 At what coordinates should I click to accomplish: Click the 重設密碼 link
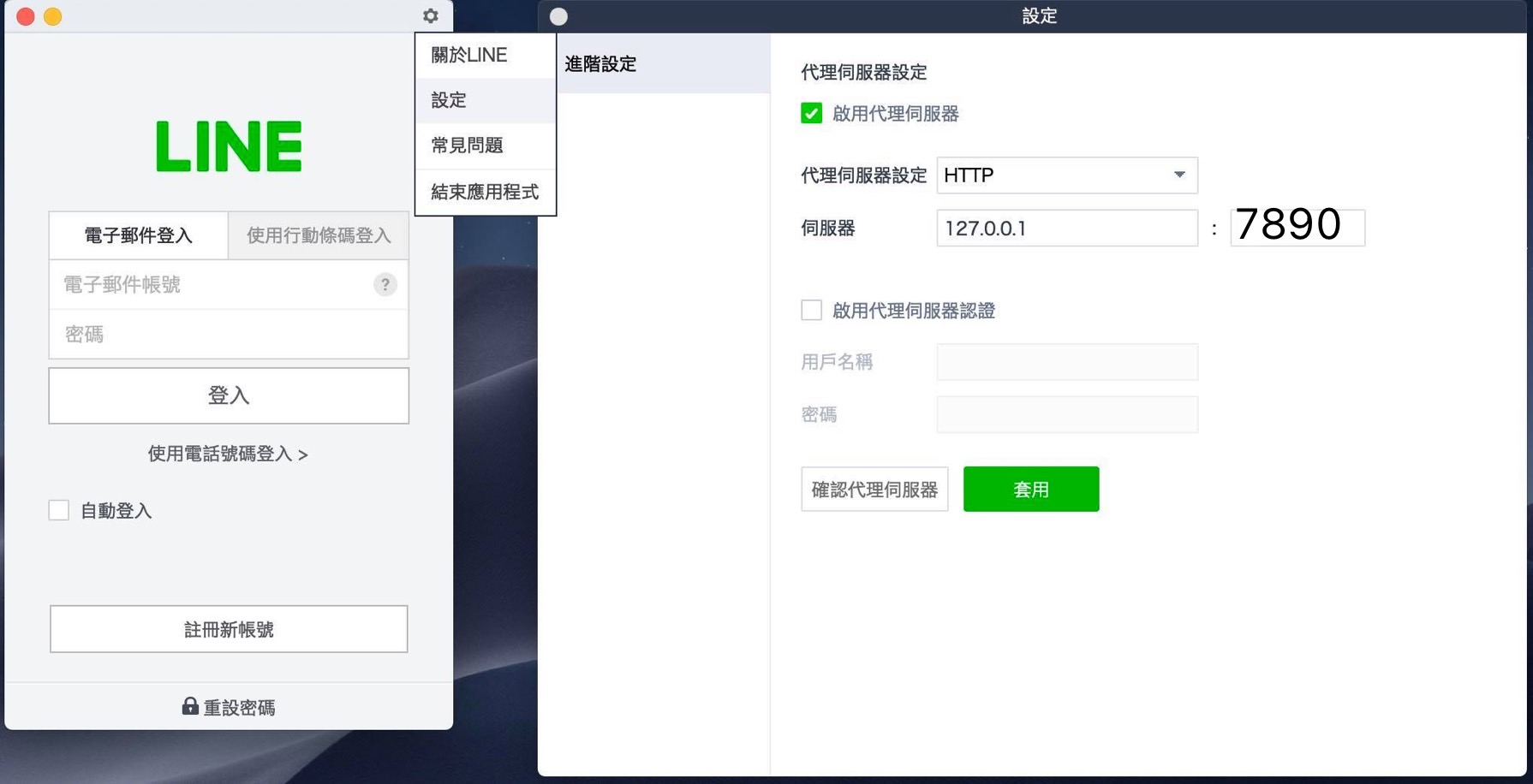point(239,708)
